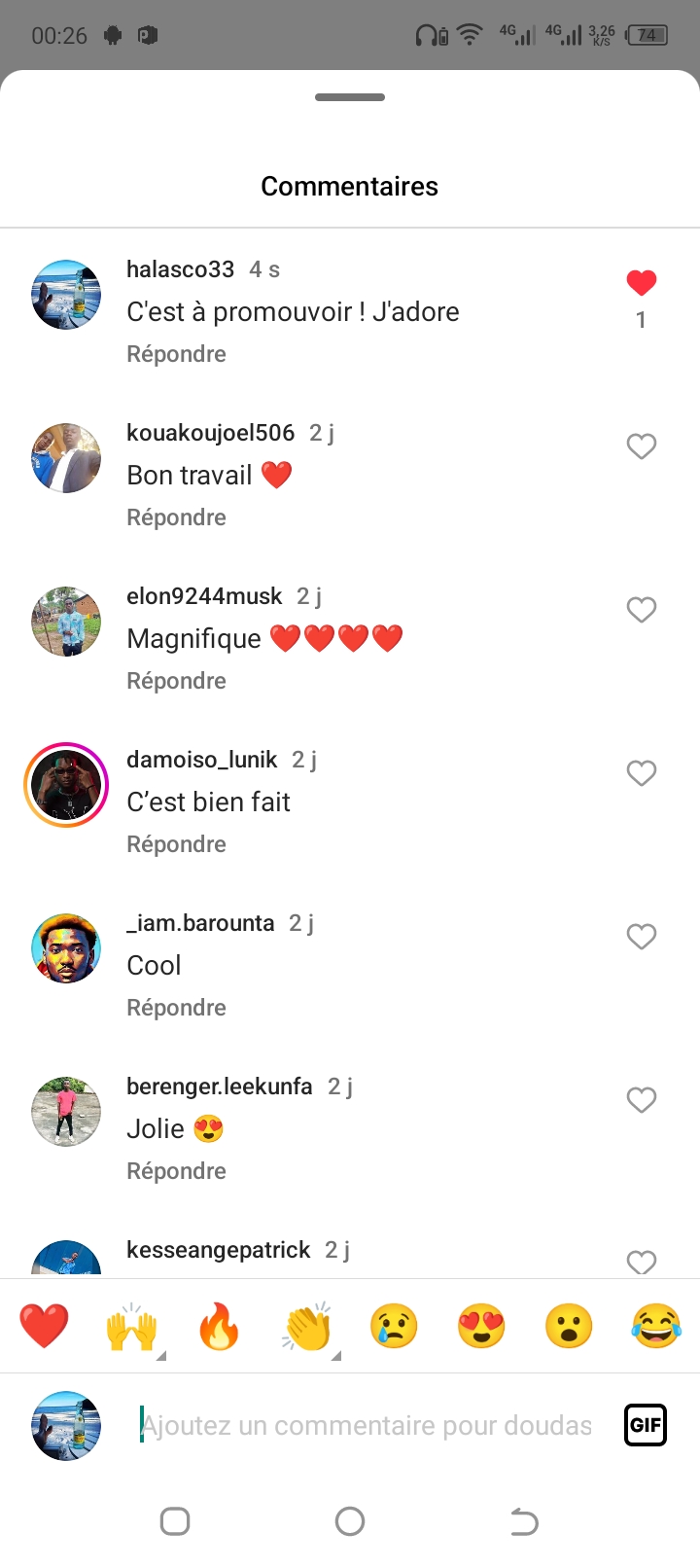Like the comment by elon9244musk
This screenshot has height=1568, width=700.
[641, 610]
